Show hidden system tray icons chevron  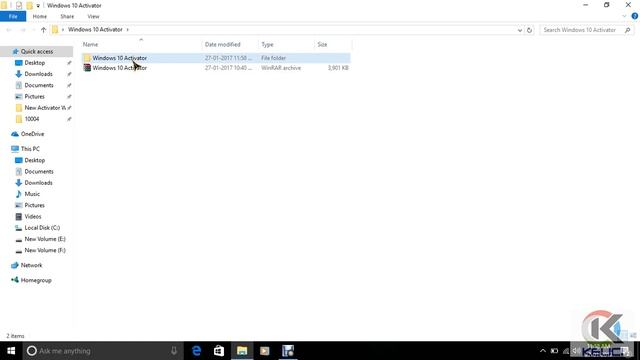pos(542,351)
